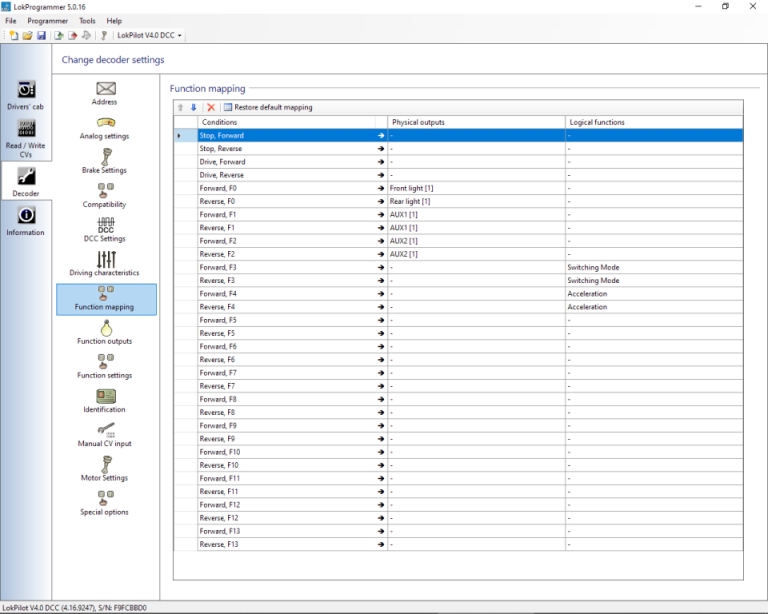Click the Conditions column header

point(286,122)
